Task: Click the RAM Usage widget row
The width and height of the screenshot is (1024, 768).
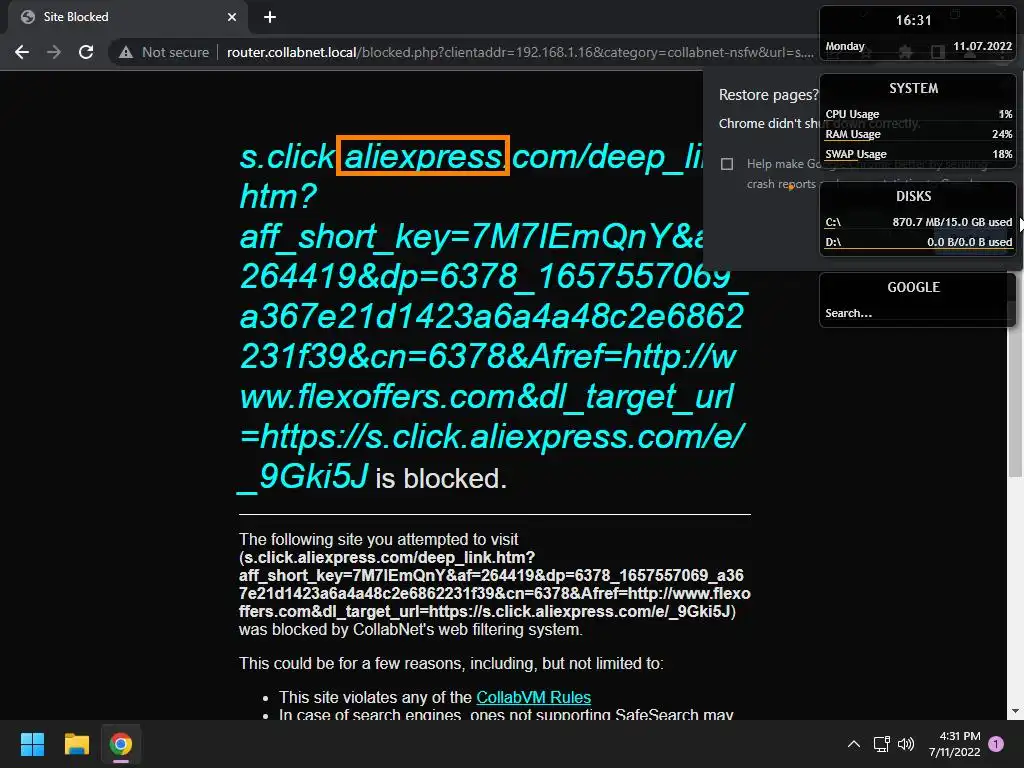Action: 918,134
